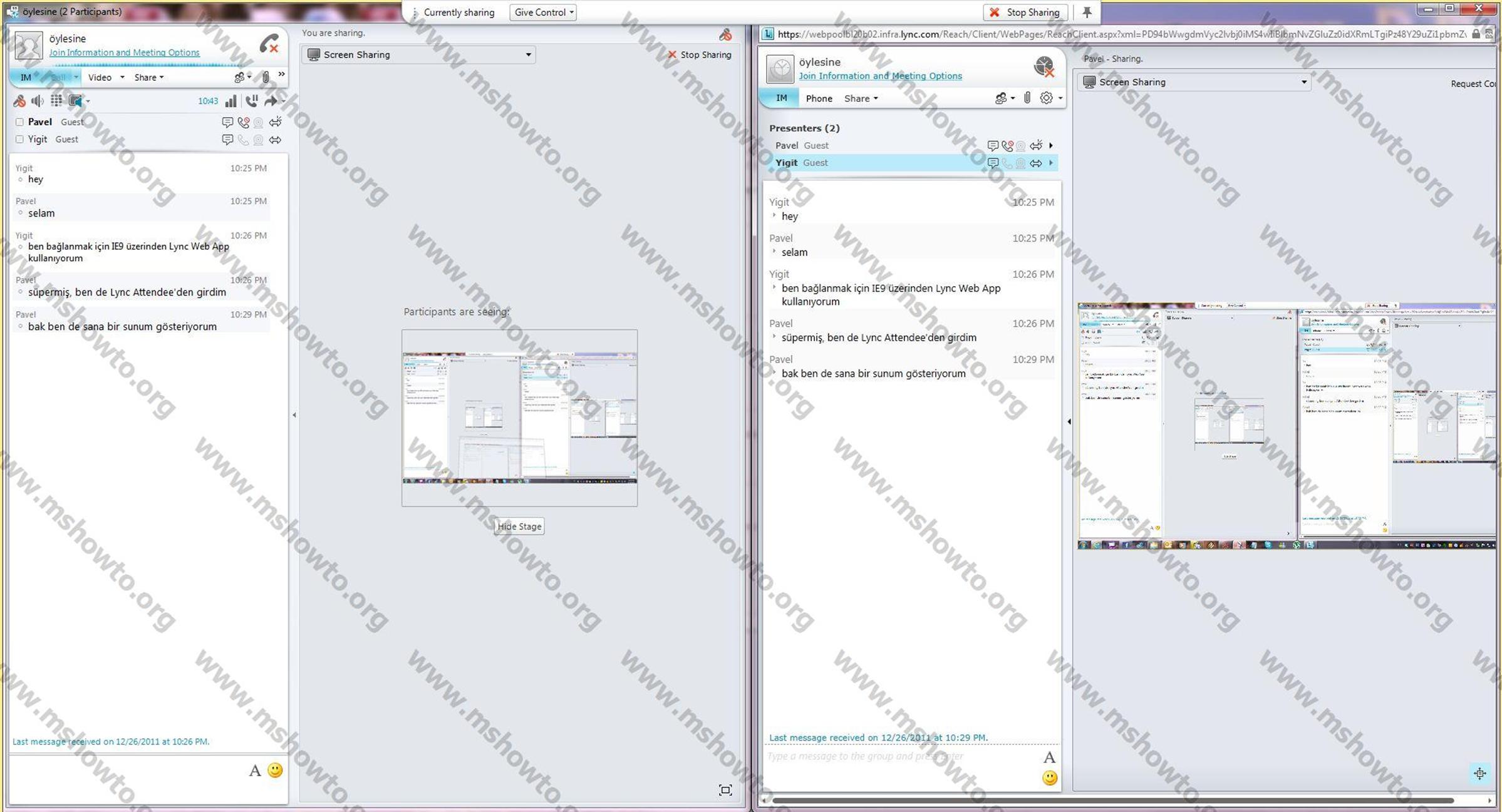Collapse the Web App conversation pane arrow
This screenshot has width=1502, height=812.
point(1069,421)
